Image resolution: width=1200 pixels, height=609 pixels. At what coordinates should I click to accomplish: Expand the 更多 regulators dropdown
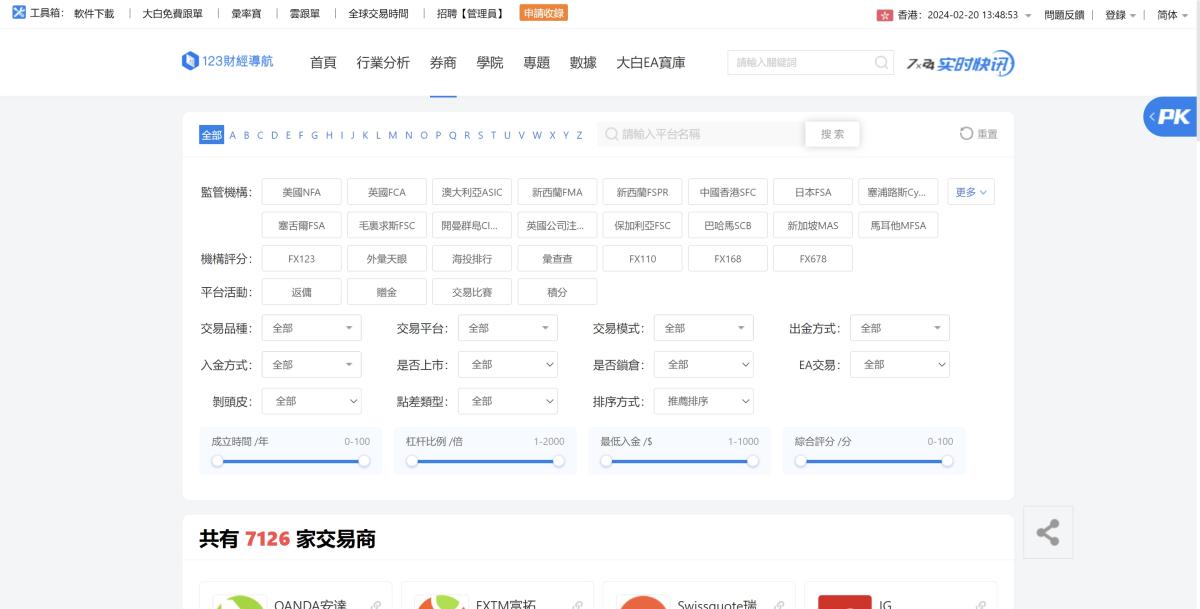(x=969, y=191)
